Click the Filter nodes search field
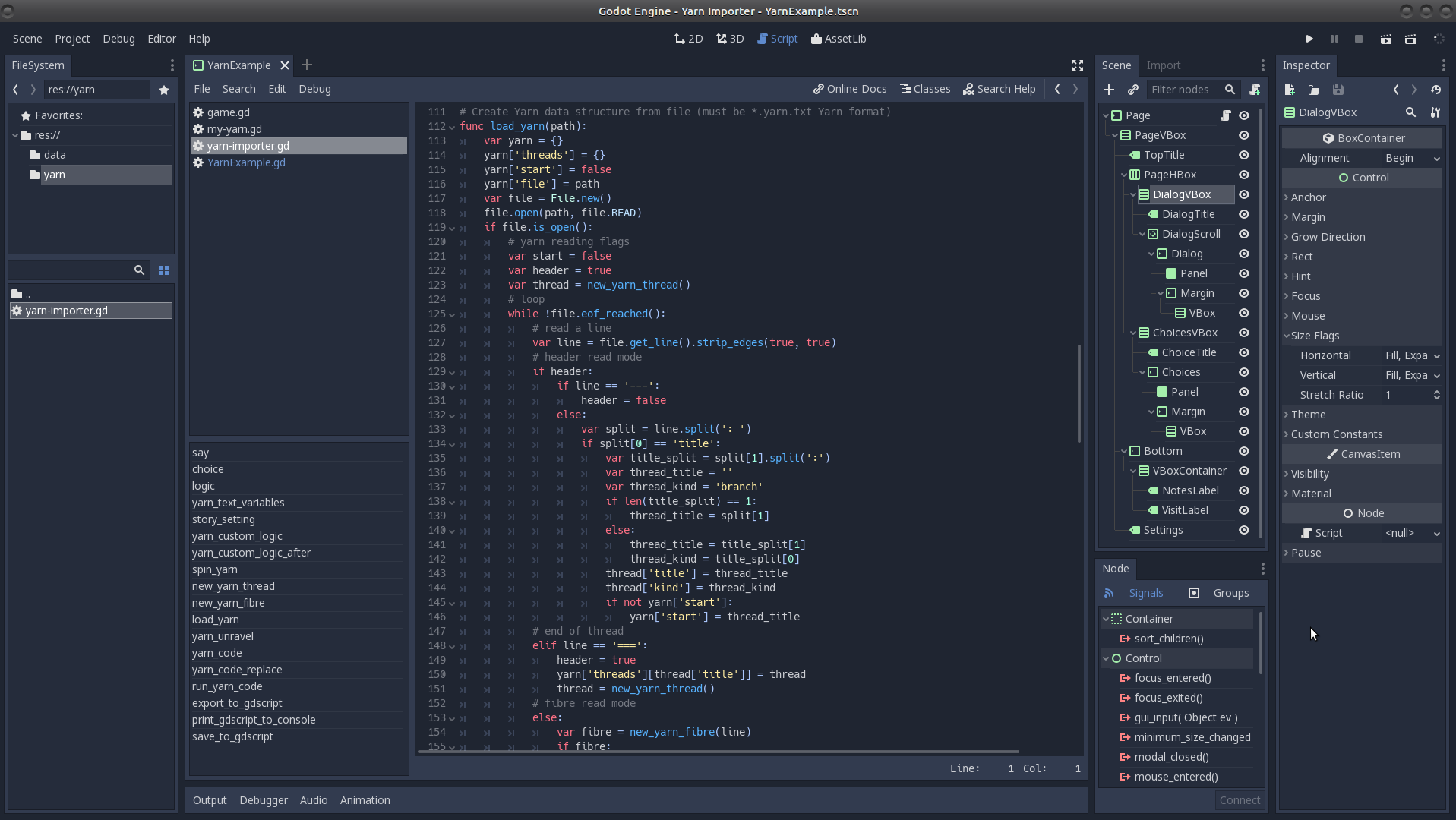 click(x=1192, y=90)
